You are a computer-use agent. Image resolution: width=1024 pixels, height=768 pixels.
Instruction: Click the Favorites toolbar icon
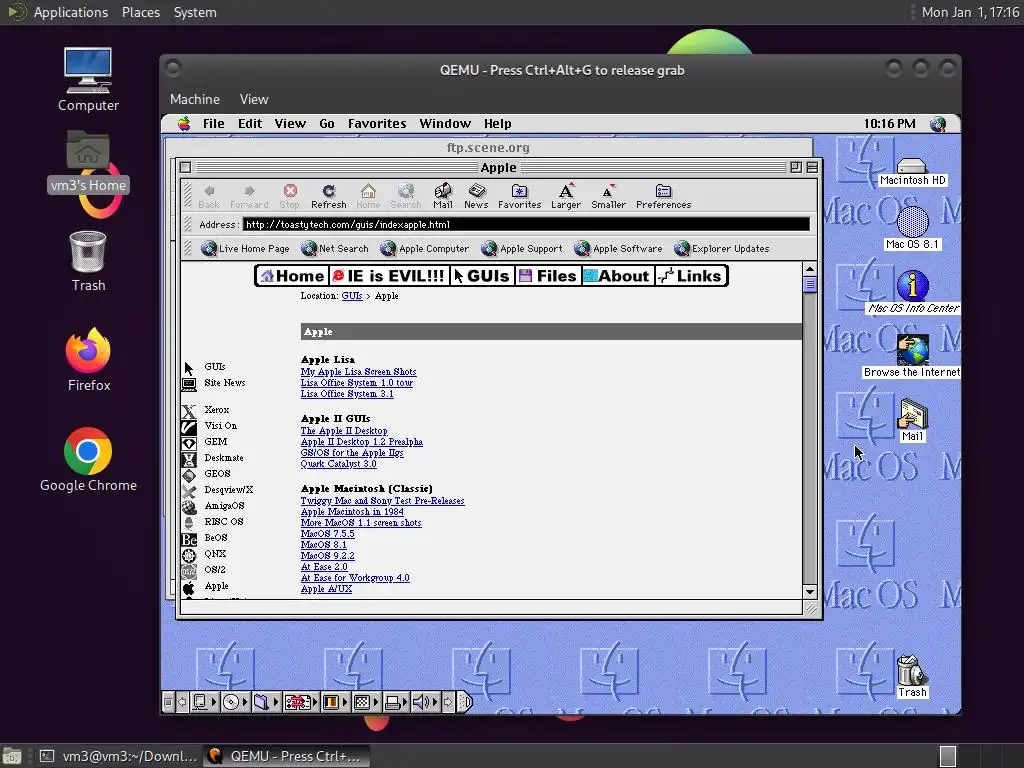pyautogui.click(x=519, y=191)
